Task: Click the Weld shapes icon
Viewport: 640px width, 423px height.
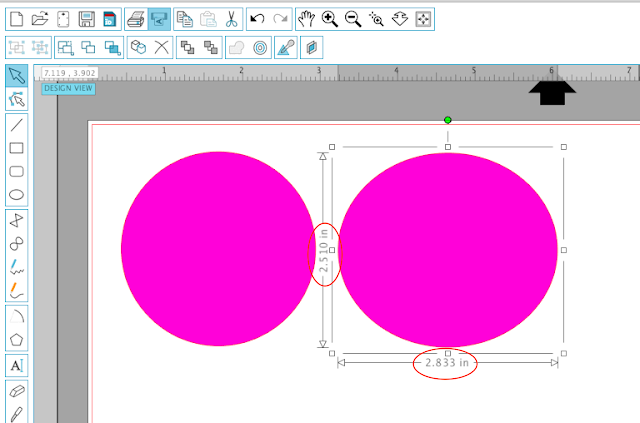Action: pos(237,48)
